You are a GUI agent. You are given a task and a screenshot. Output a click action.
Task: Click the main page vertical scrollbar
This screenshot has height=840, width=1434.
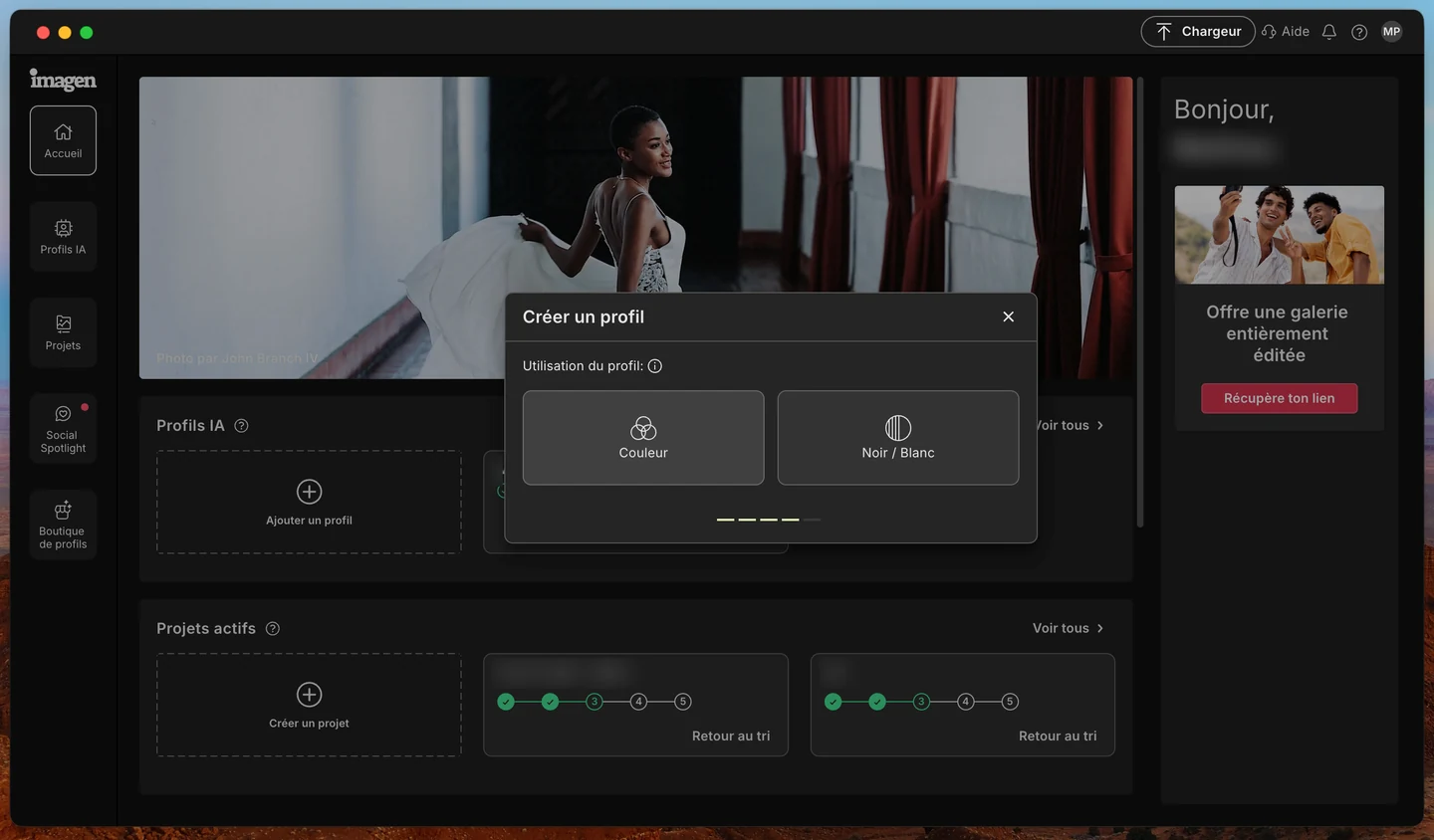[x=1140, y=303]
